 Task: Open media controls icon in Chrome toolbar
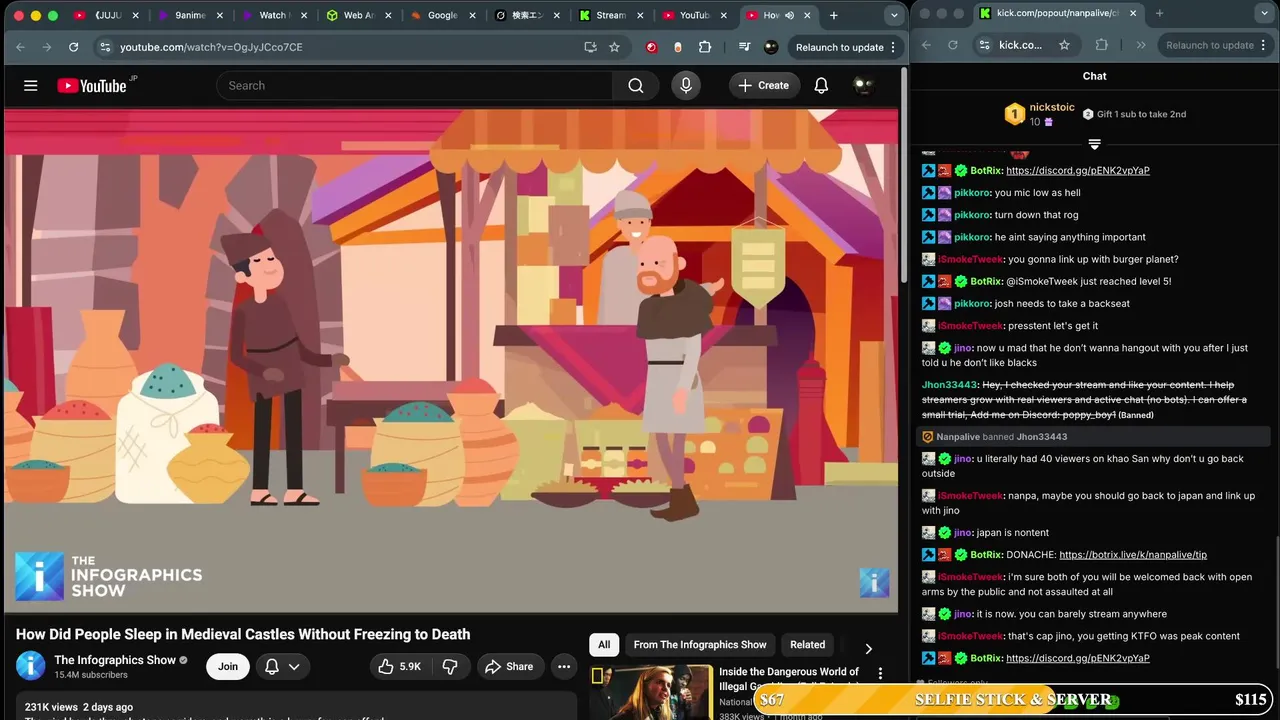pyautogui.click(x=744, y=47)
